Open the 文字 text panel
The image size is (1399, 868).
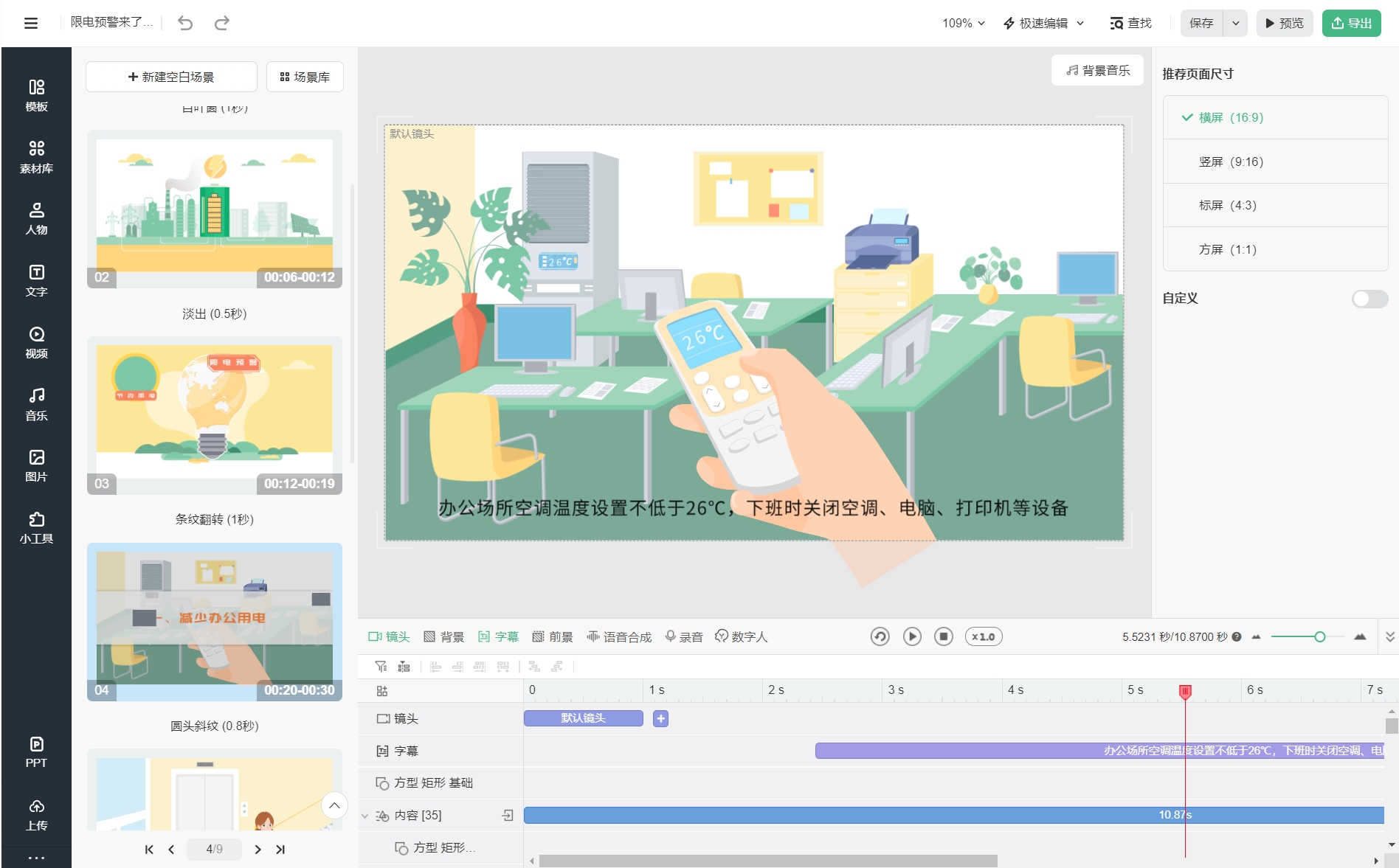pyautogui.click(x=36, y=281)
